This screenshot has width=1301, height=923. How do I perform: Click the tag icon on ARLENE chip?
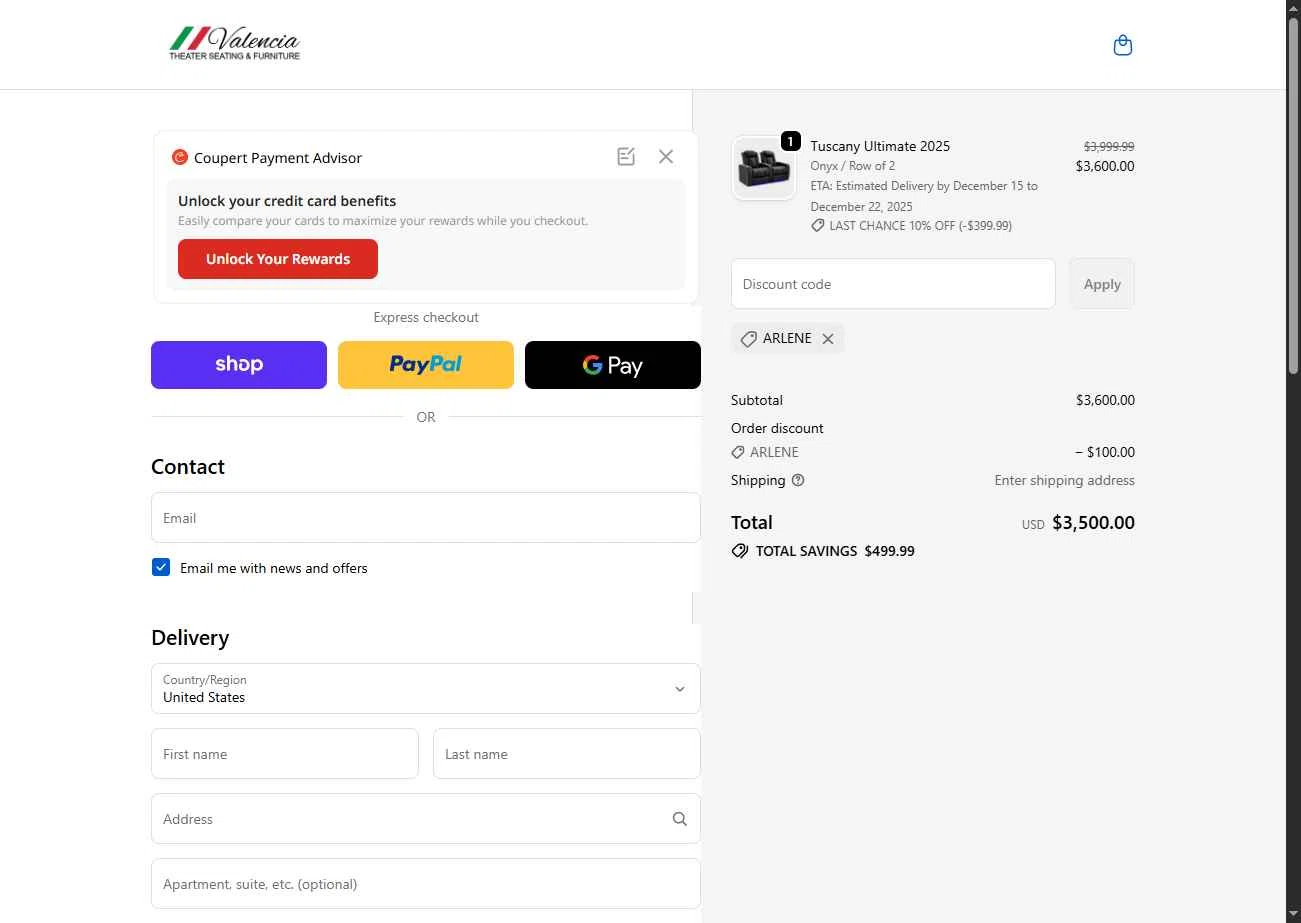pos(748,339)
